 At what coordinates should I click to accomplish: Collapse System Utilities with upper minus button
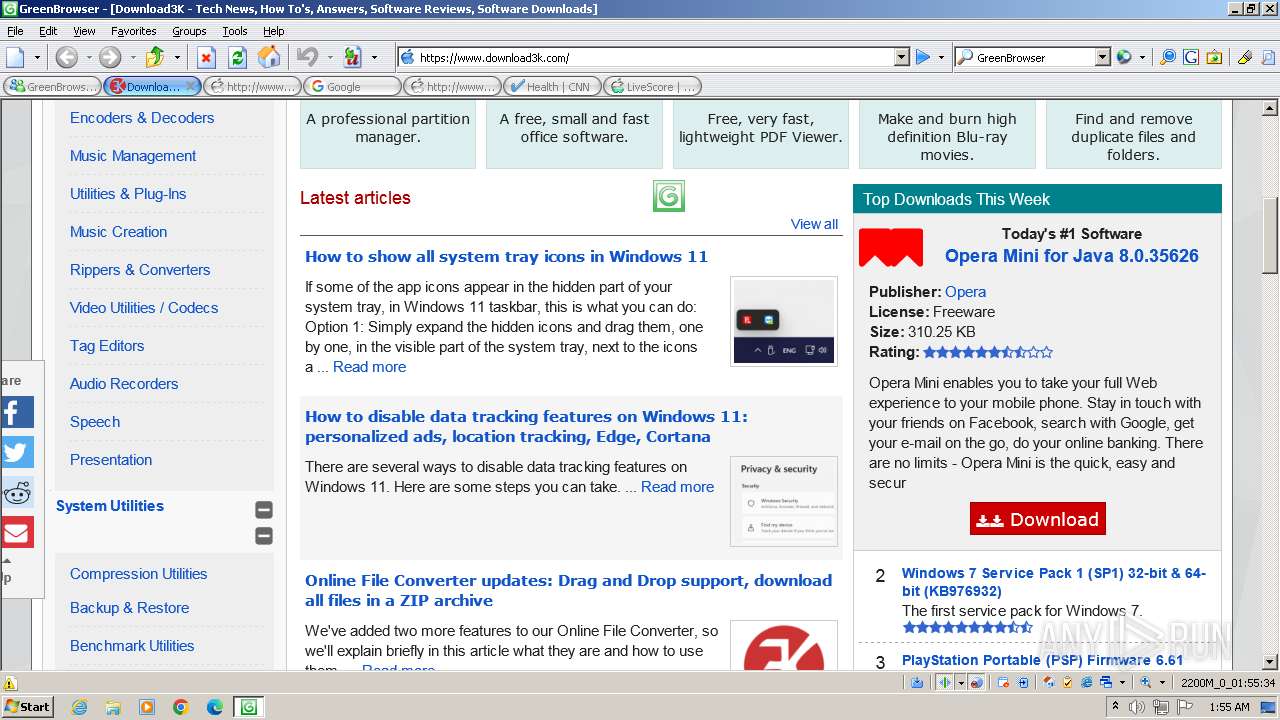click(264, 510)
